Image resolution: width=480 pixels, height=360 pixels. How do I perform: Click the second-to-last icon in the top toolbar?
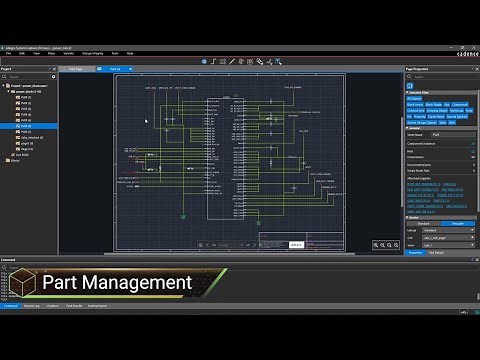pos(269,61)
